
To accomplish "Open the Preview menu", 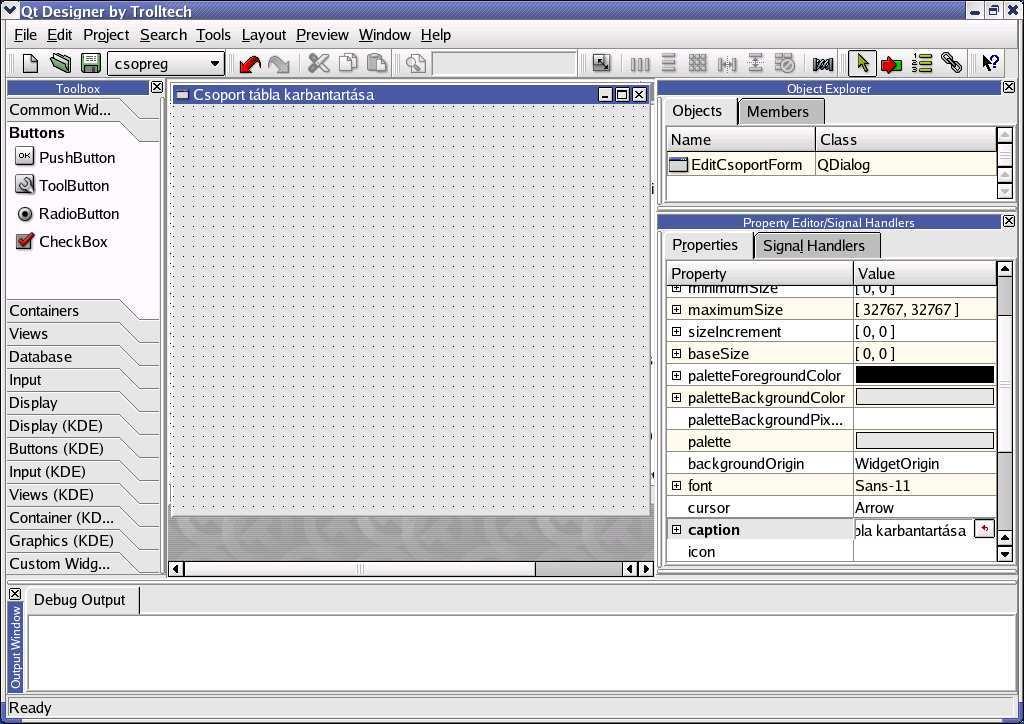I will pos(322,35).
